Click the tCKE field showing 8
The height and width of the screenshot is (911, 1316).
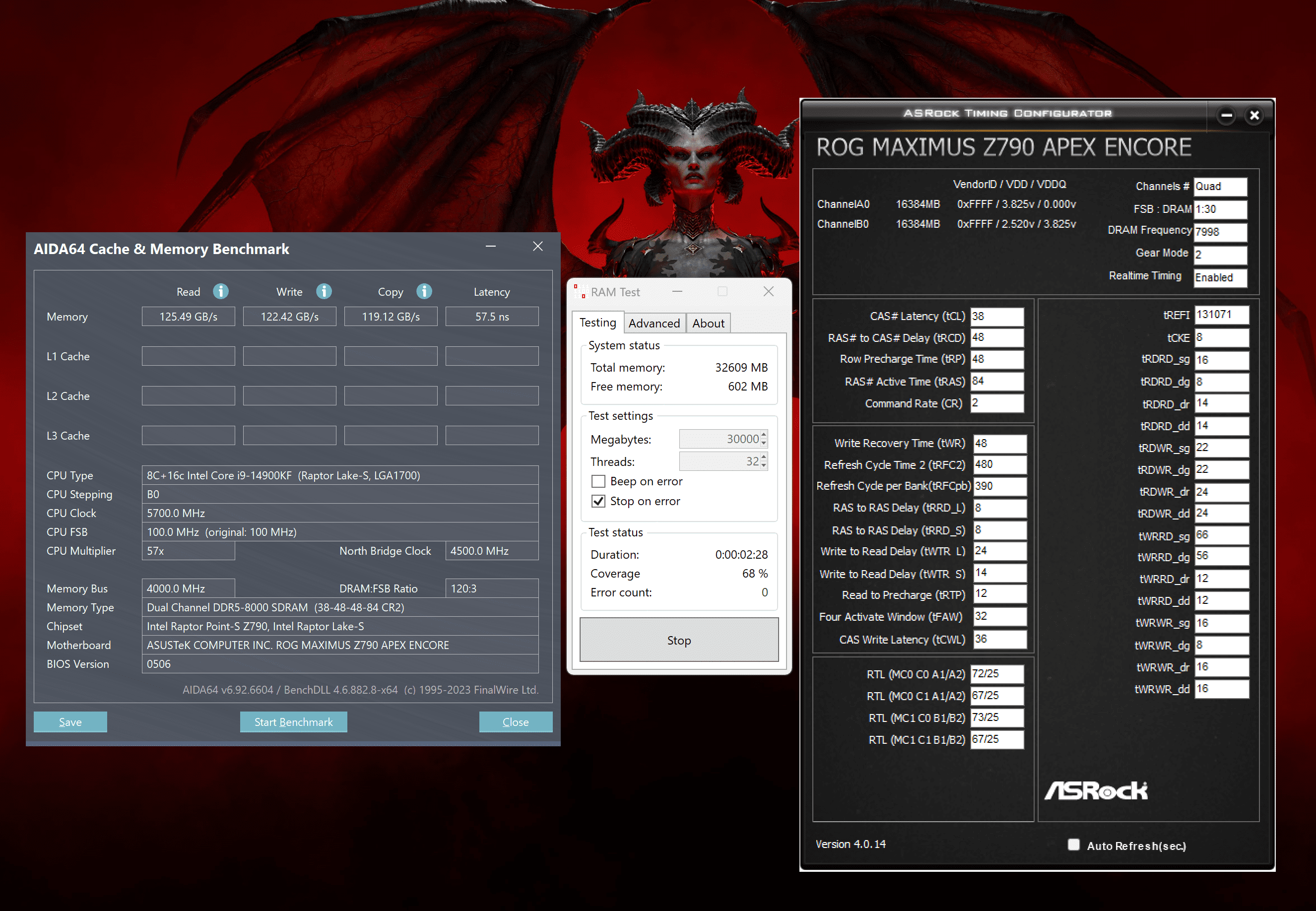1222,337
